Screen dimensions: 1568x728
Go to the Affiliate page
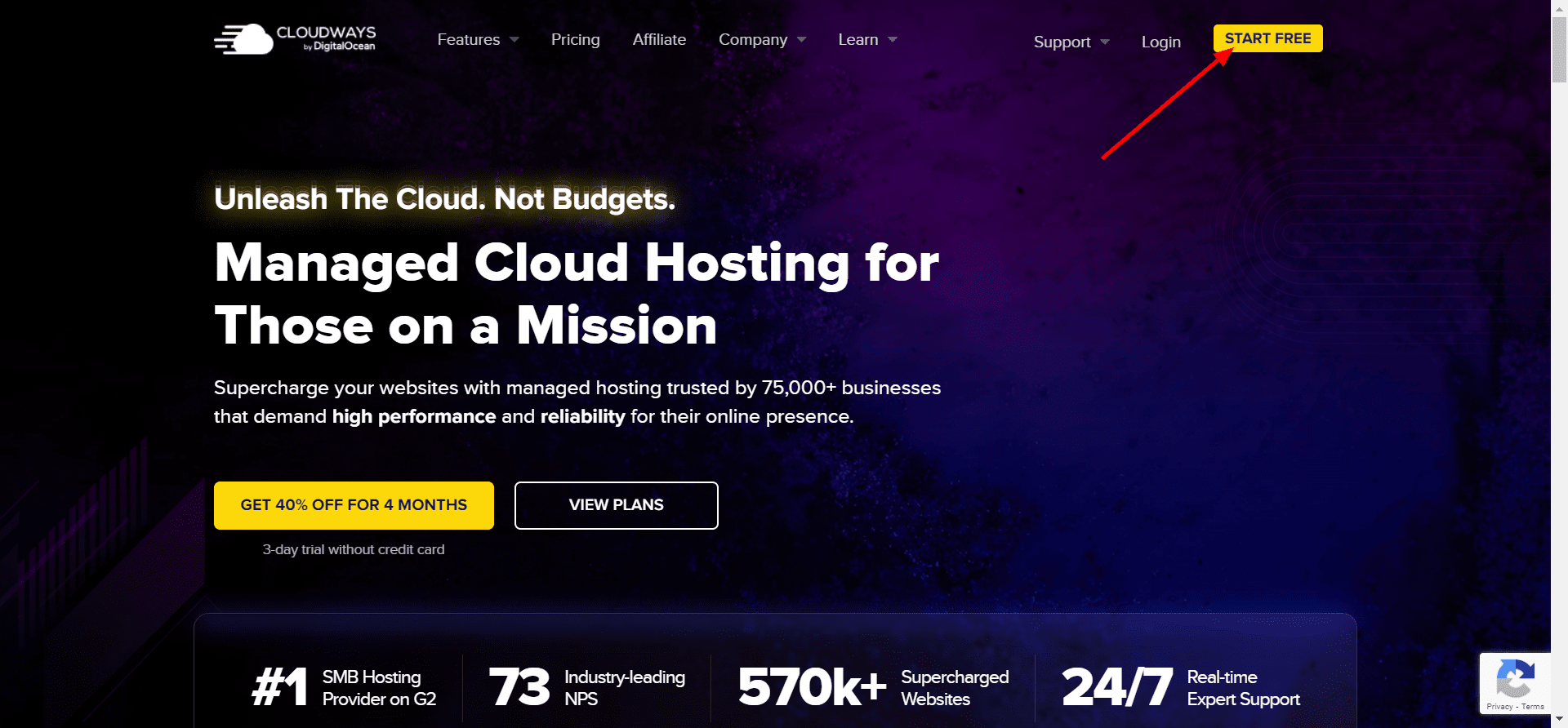pyautogui.click(x=659, y=39)
